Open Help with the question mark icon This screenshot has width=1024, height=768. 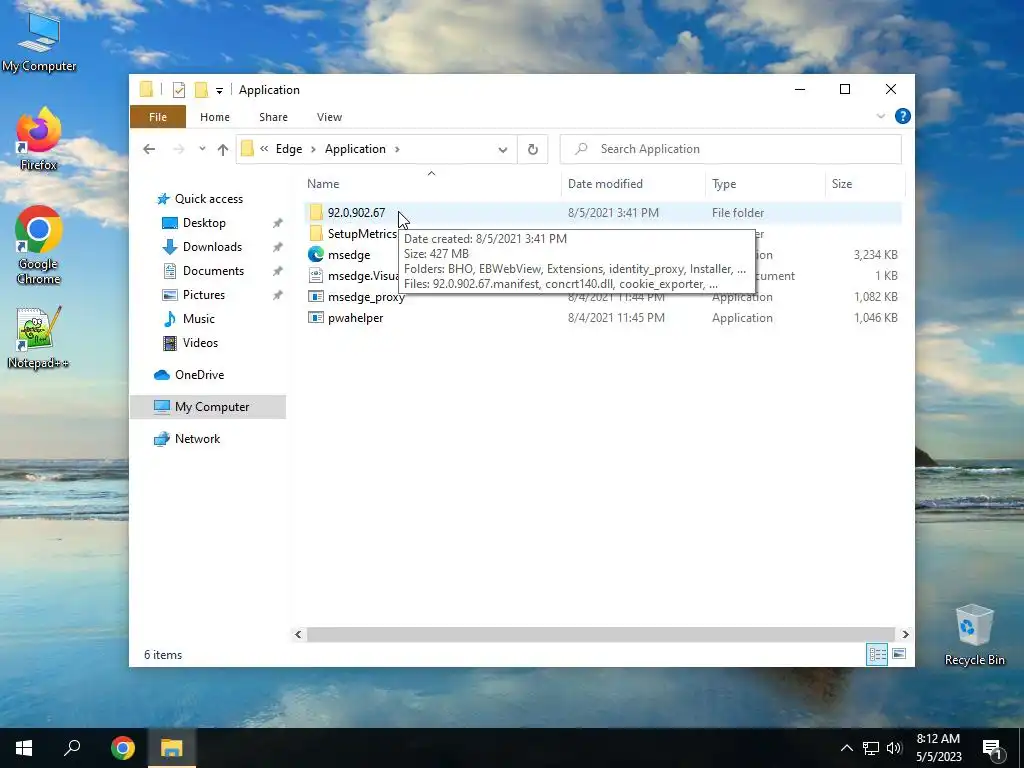click(x=903, y=116)
